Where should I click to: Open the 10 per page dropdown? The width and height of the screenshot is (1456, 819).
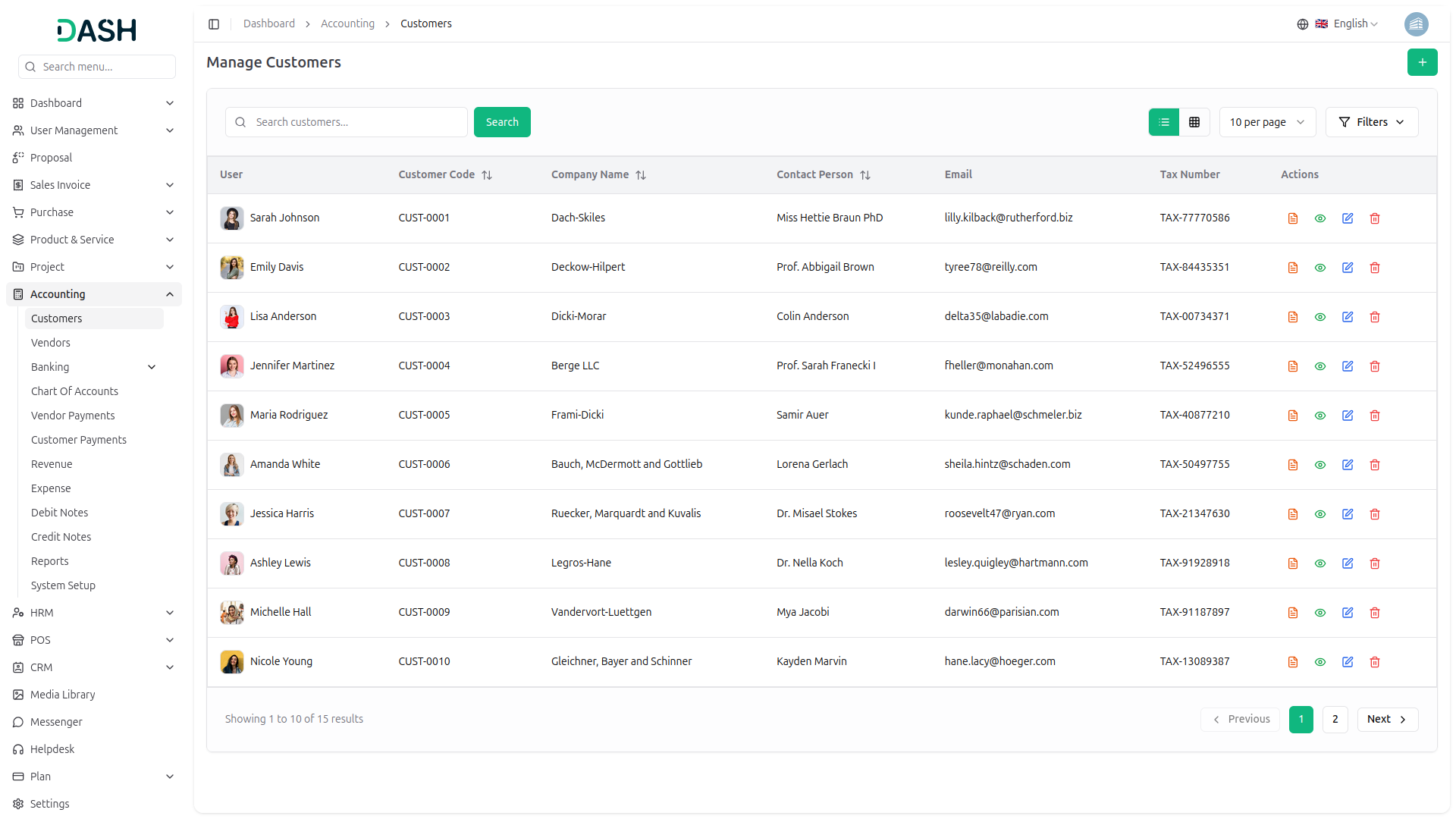click(1266, 122)
